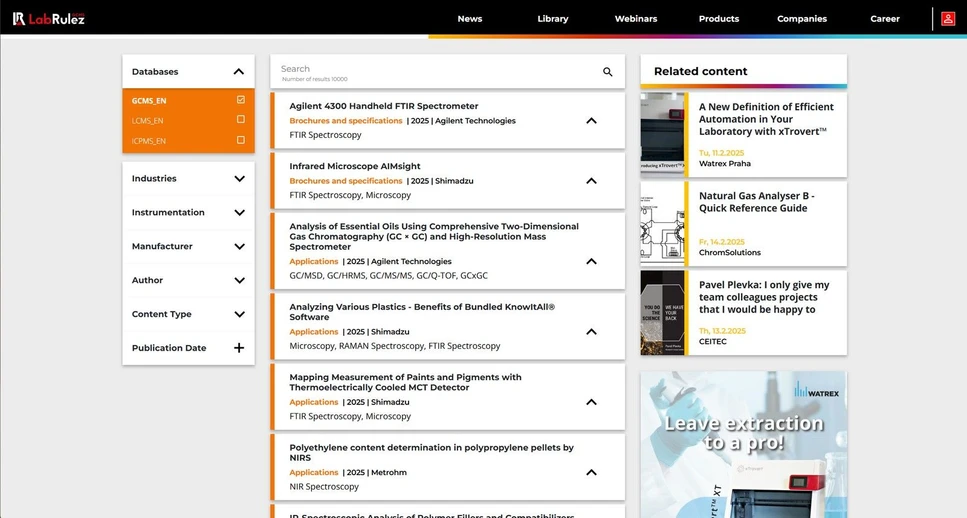Click 'ChromSolutions' source text
967x518 pixels.
pyautogui.click(x=730, y=252)
